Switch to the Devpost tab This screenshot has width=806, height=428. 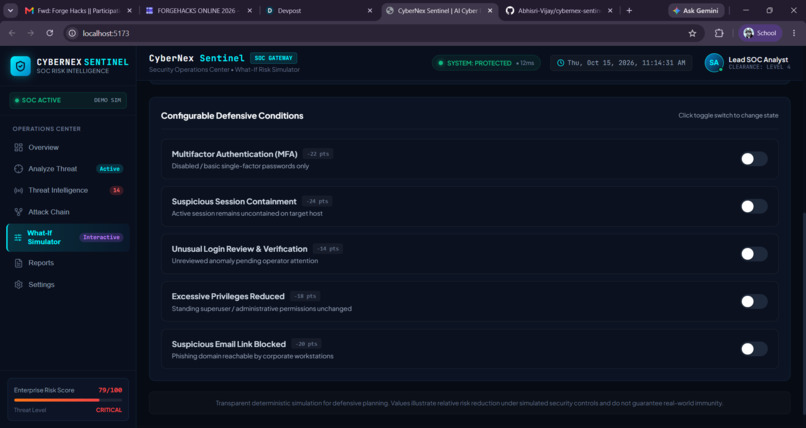[319, 10]
